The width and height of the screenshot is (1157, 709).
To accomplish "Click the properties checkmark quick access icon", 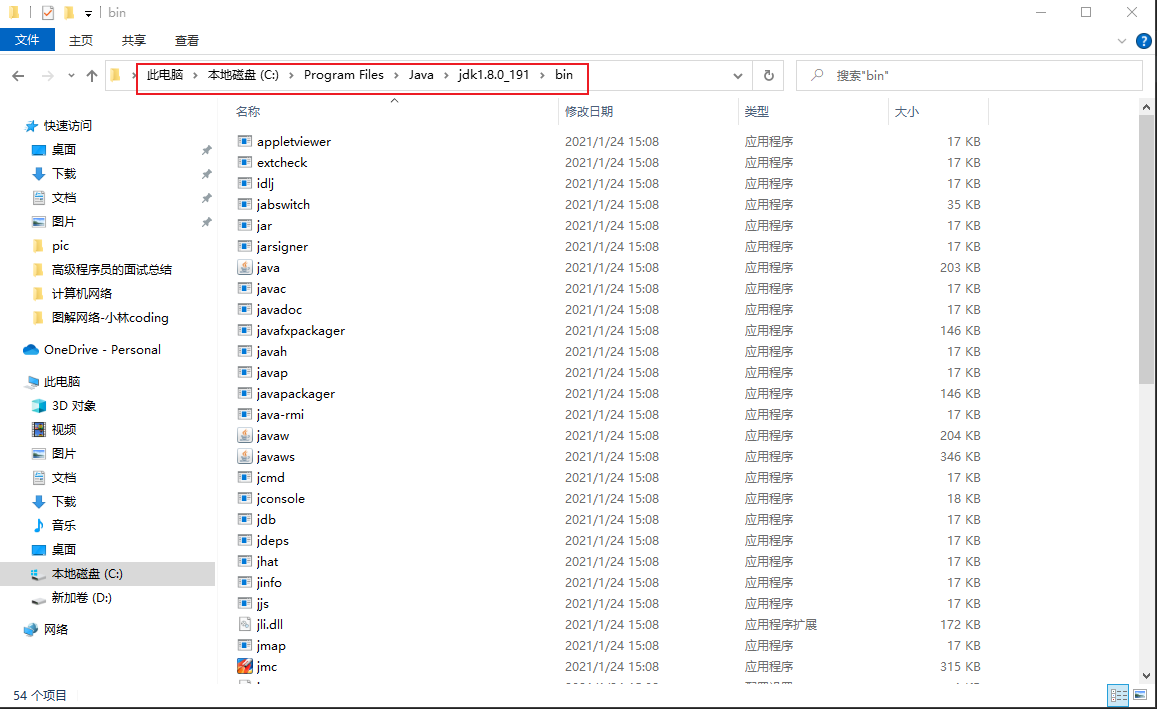I will coord(48,13).
